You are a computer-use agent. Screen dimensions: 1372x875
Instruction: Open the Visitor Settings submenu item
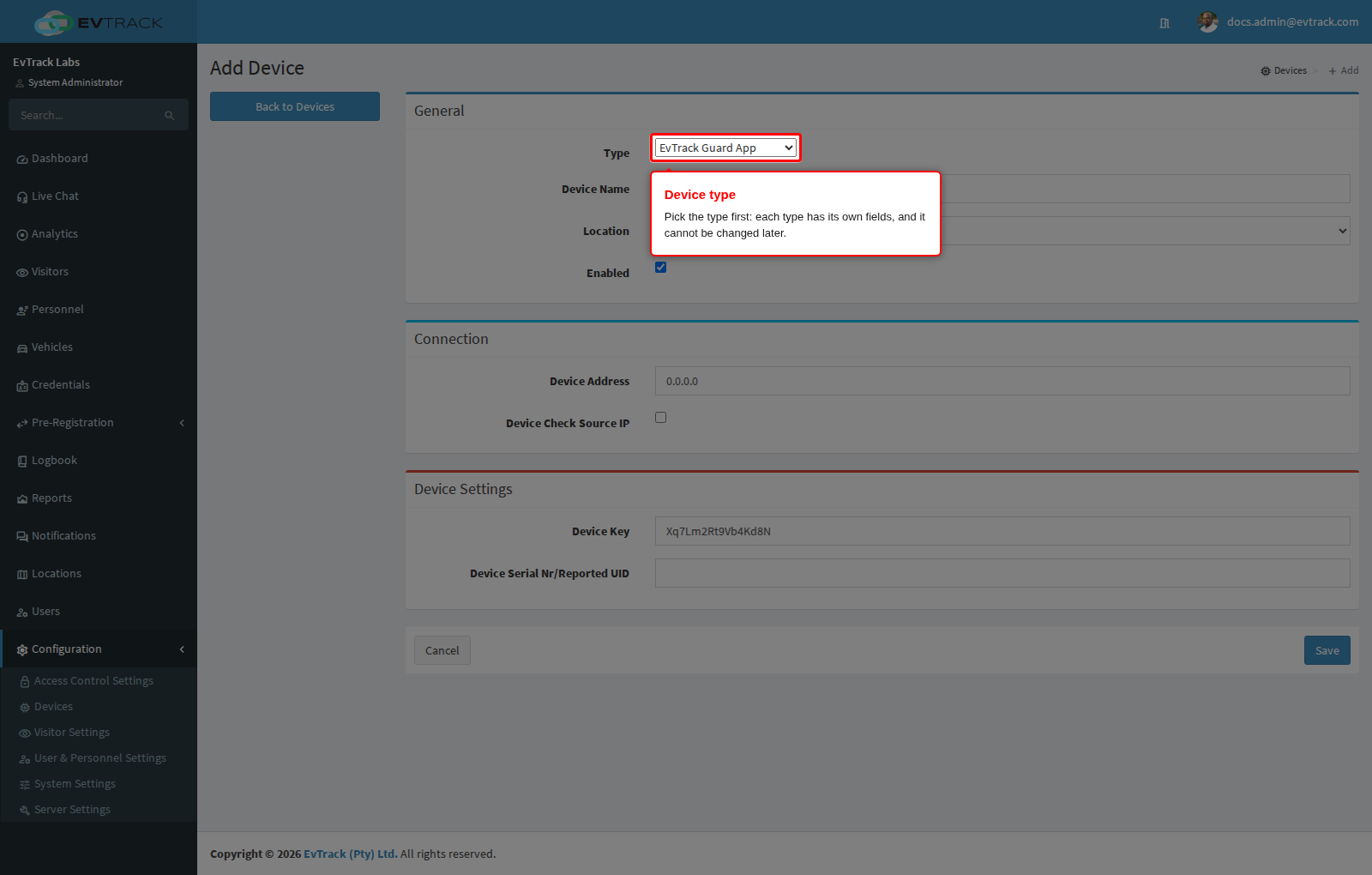[x=72, y=733]
